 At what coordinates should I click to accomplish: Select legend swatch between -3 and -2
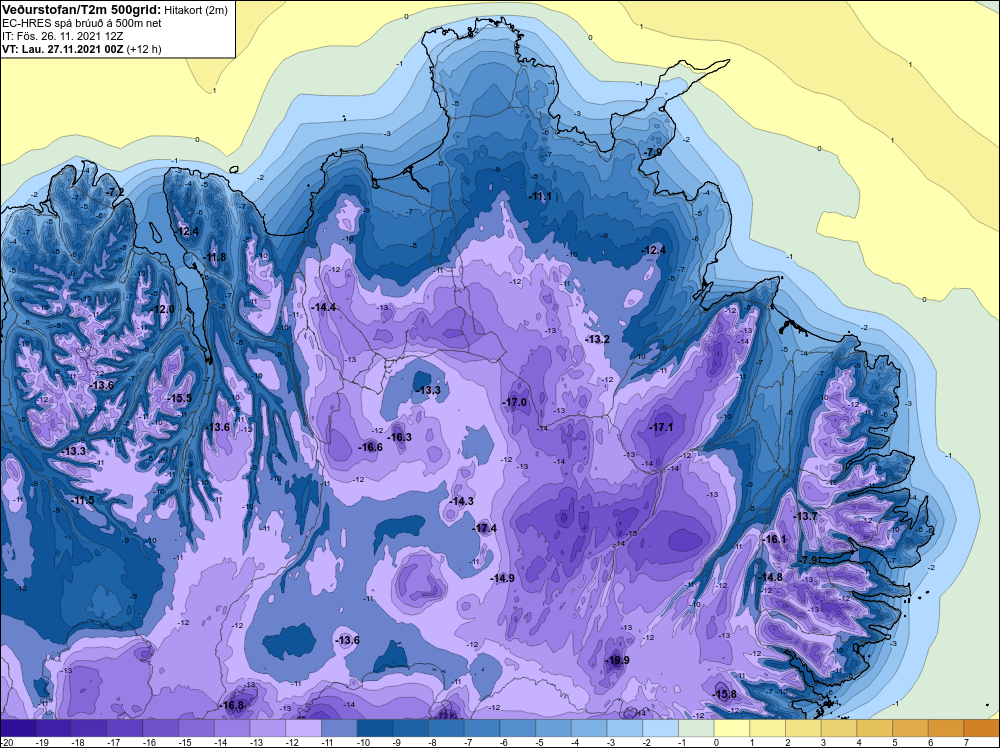pyautogui.click(x=625, y=728)
